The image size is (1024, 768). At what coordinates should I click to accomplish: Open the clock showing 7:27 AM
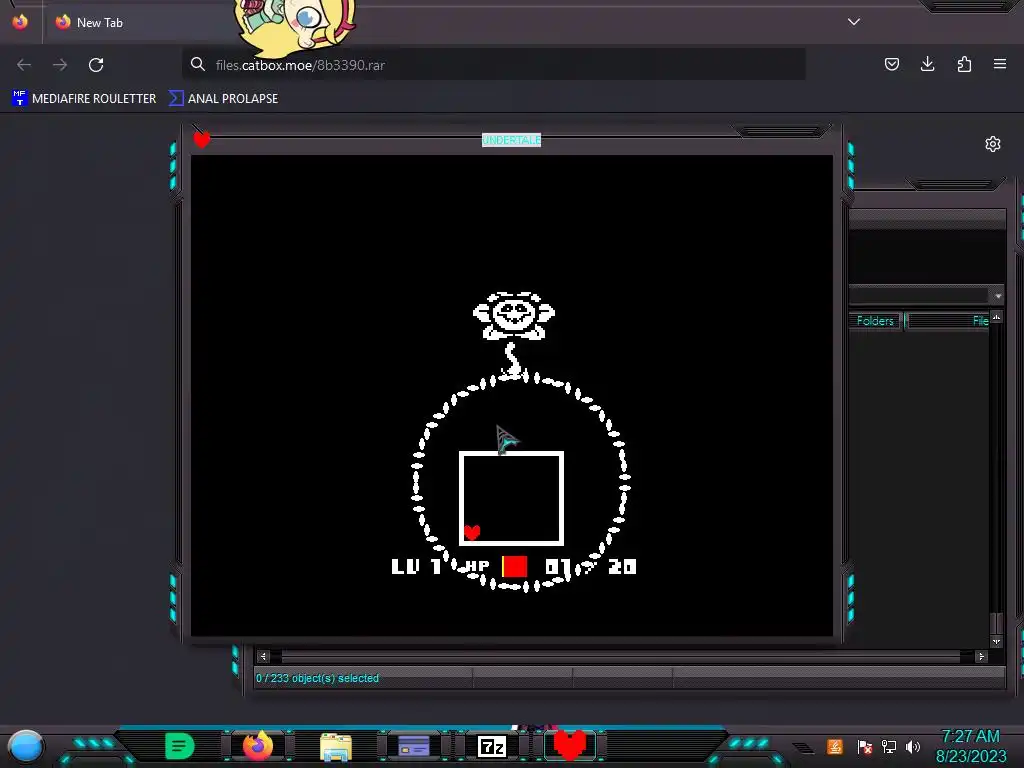(971, 746)
